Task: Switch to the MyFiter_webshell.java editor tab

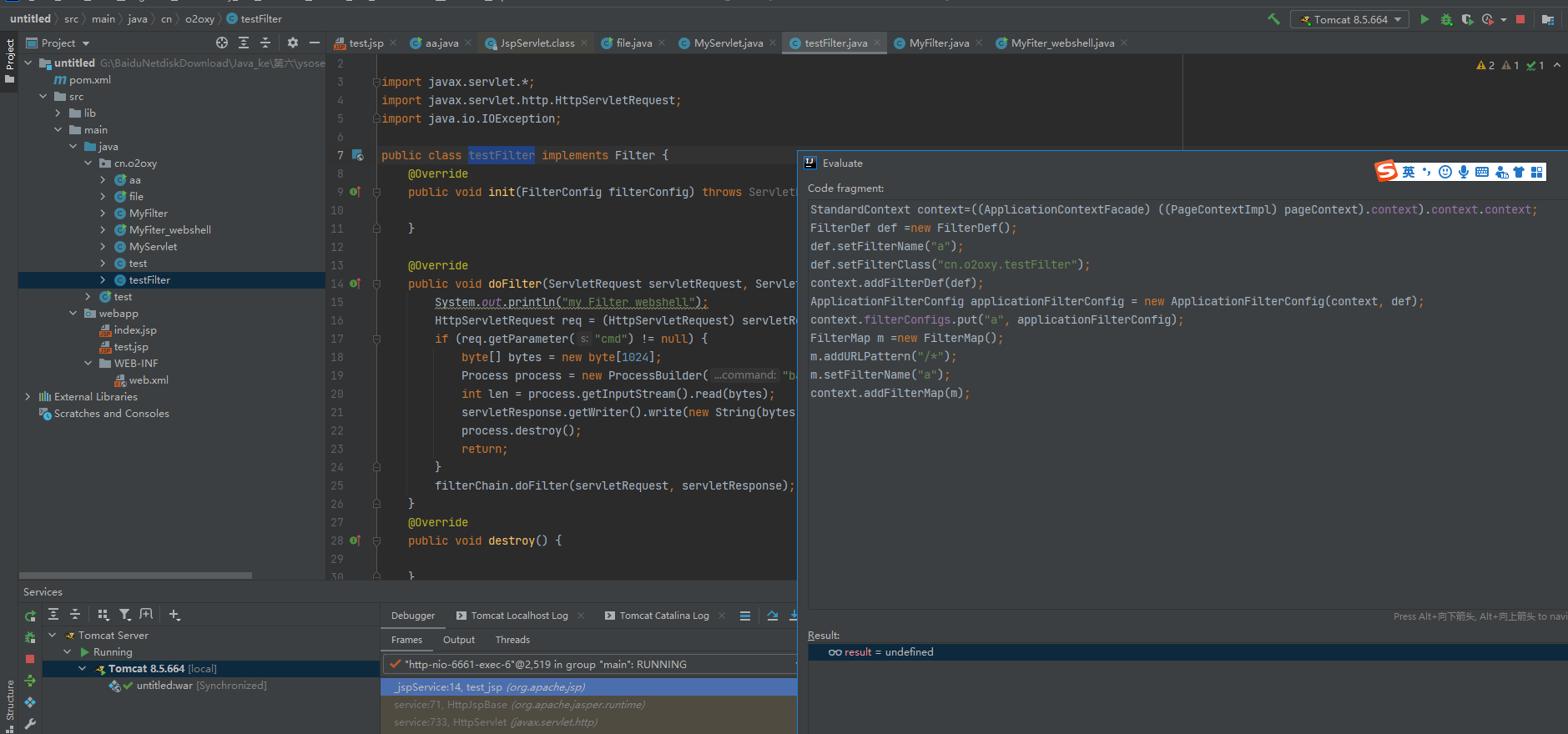Action: (1062, 43)
